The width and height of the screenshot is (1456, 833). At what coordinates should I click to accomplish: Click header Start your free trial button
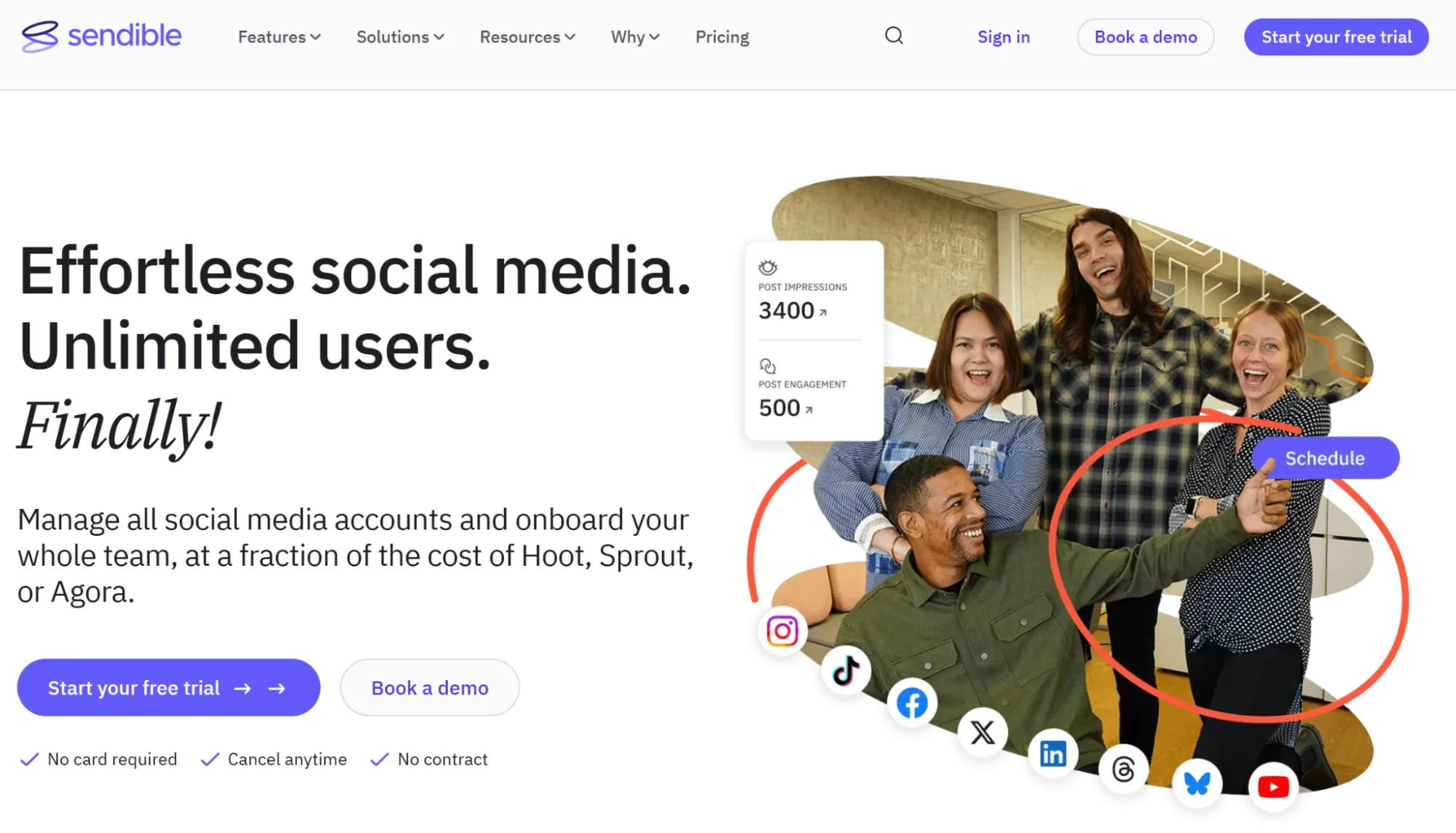[1336, 37]
